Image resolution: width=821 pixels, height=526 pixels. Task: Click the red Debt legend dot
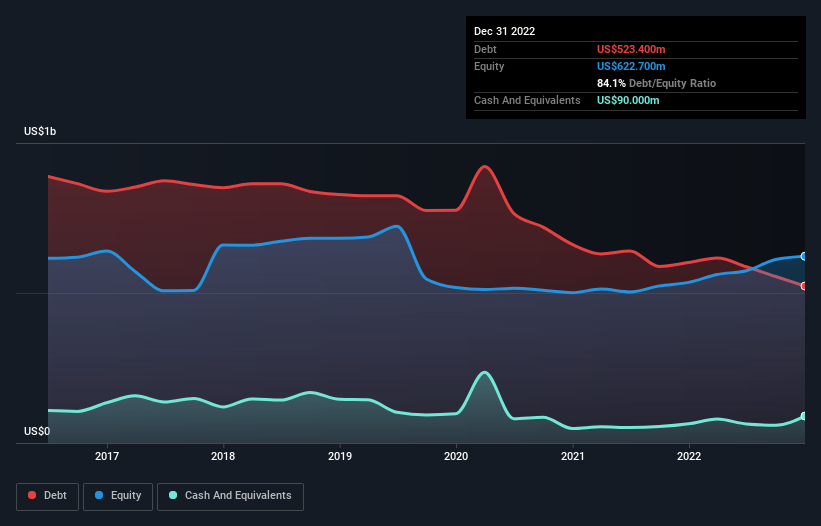point(32,495)
